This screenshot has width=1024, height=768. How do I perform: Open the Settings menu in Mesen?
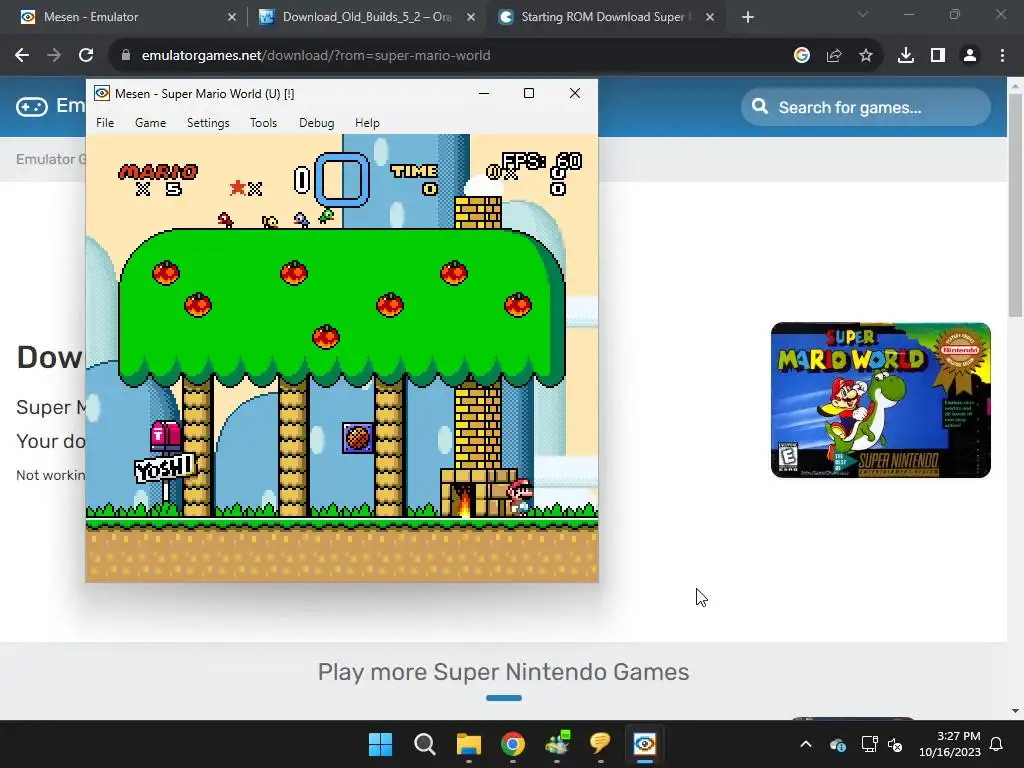[208, 123]
